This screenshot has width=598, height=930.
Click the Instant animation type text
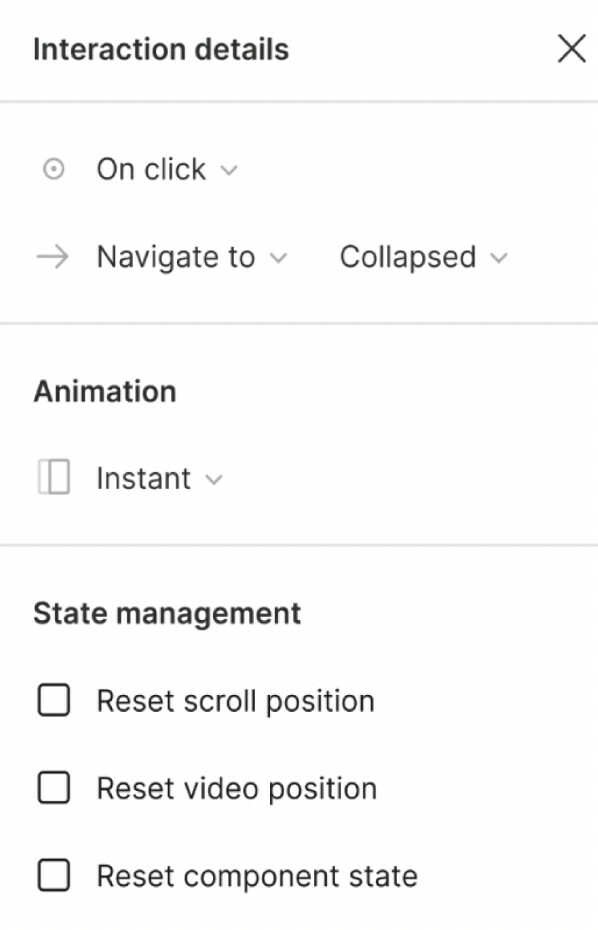[144, 478]
